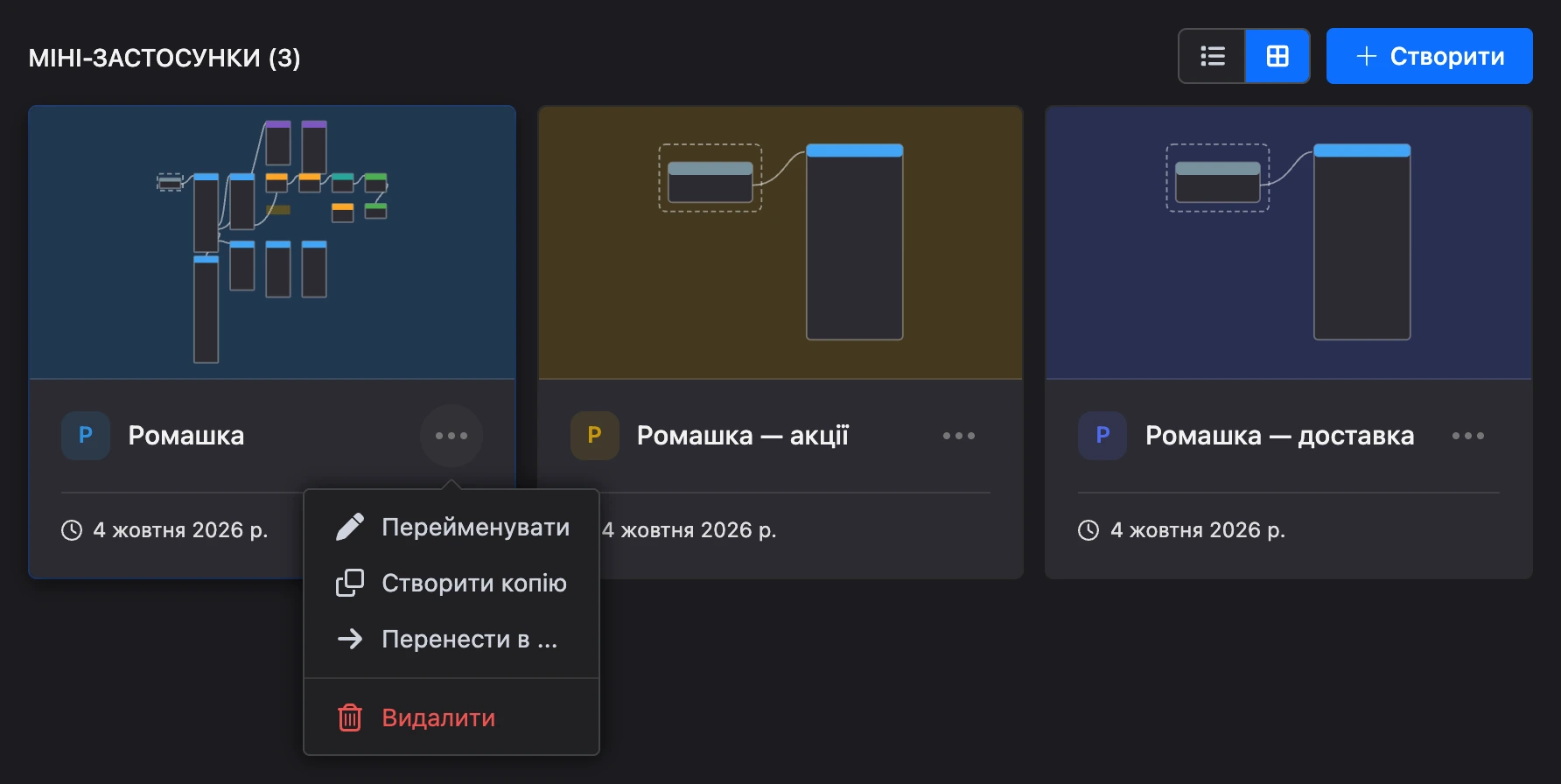The image size is (1561, 784).
Task: Select Видалити to delete the app
Action: [x=451, y=717]
